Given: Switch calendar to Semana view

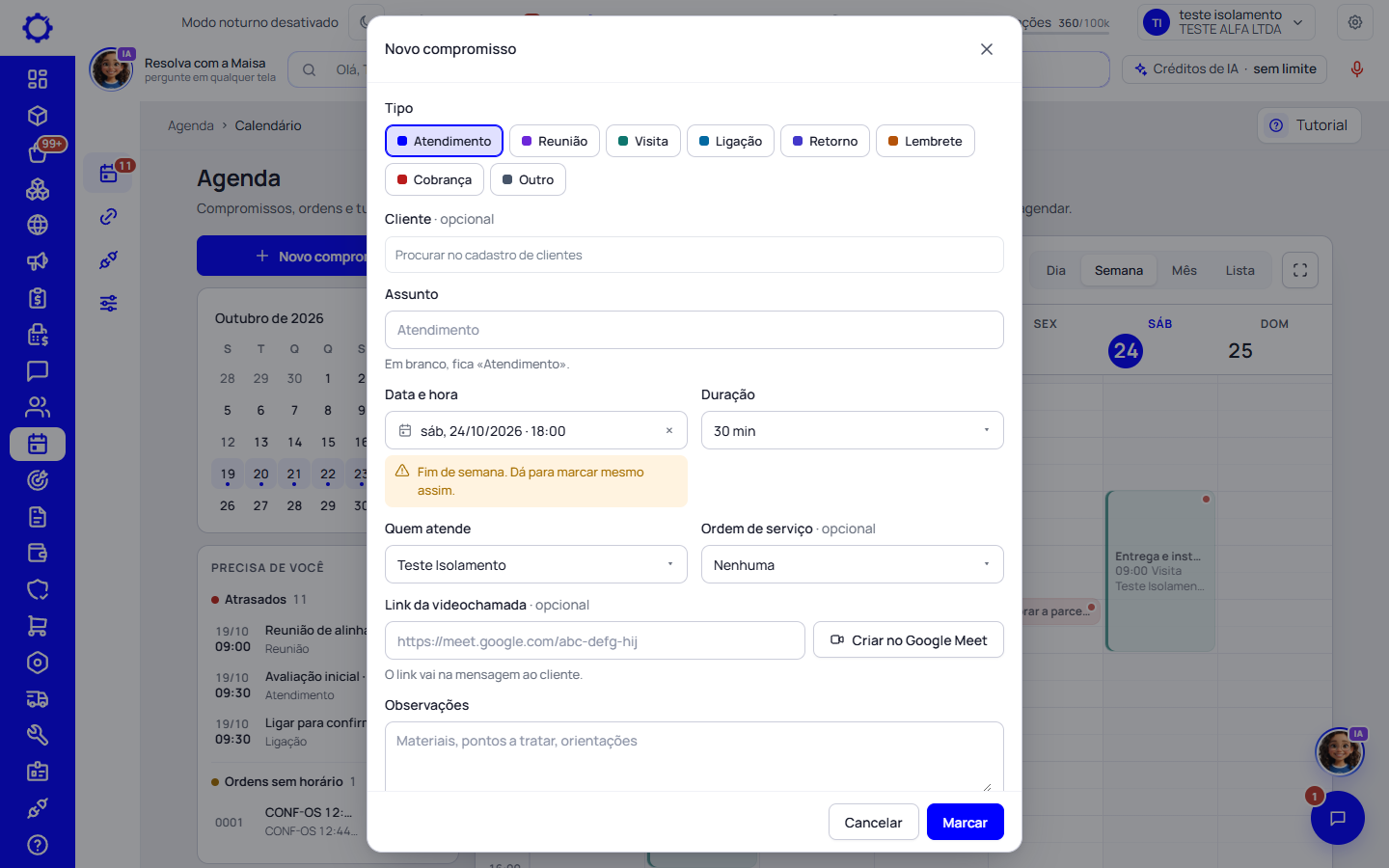Looking at the screenshot, I should click(1119, 270).
